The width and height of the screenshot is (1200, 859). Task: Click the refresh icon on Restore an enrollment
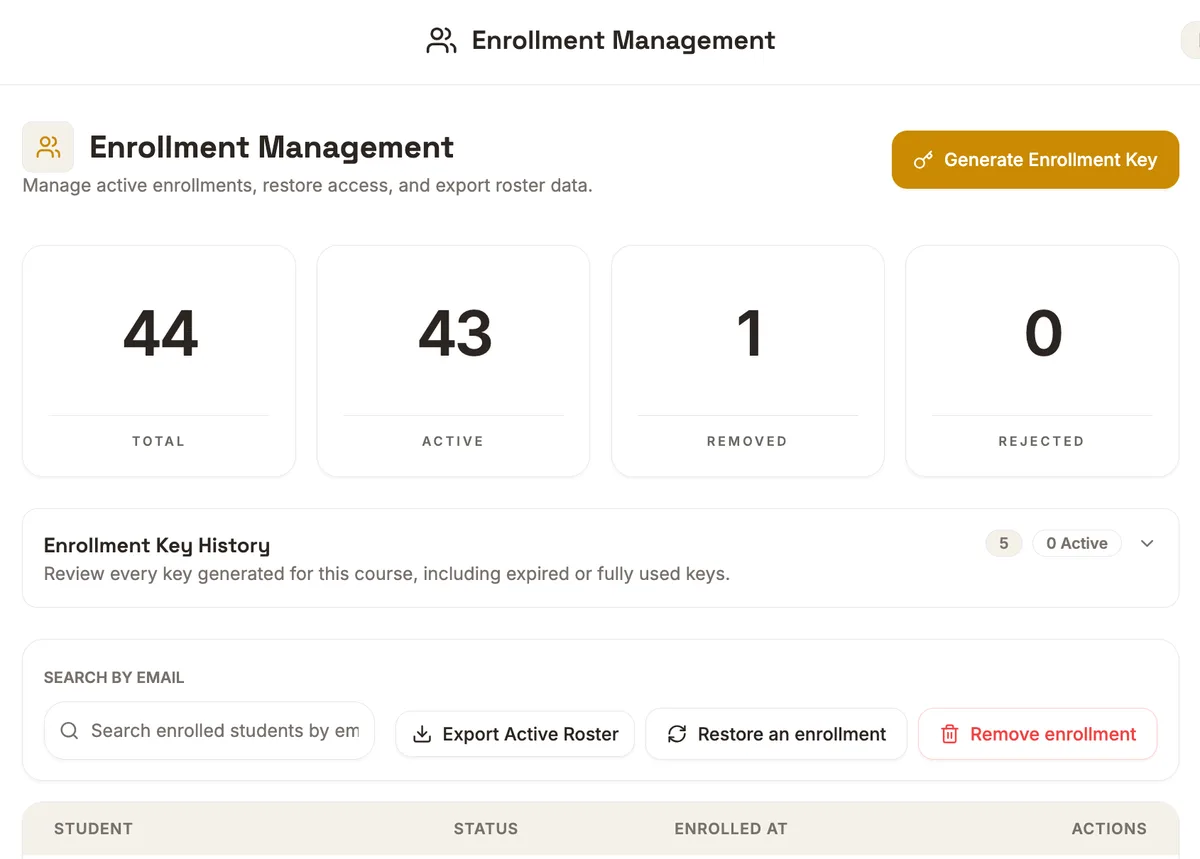click(x=677, y=734)
